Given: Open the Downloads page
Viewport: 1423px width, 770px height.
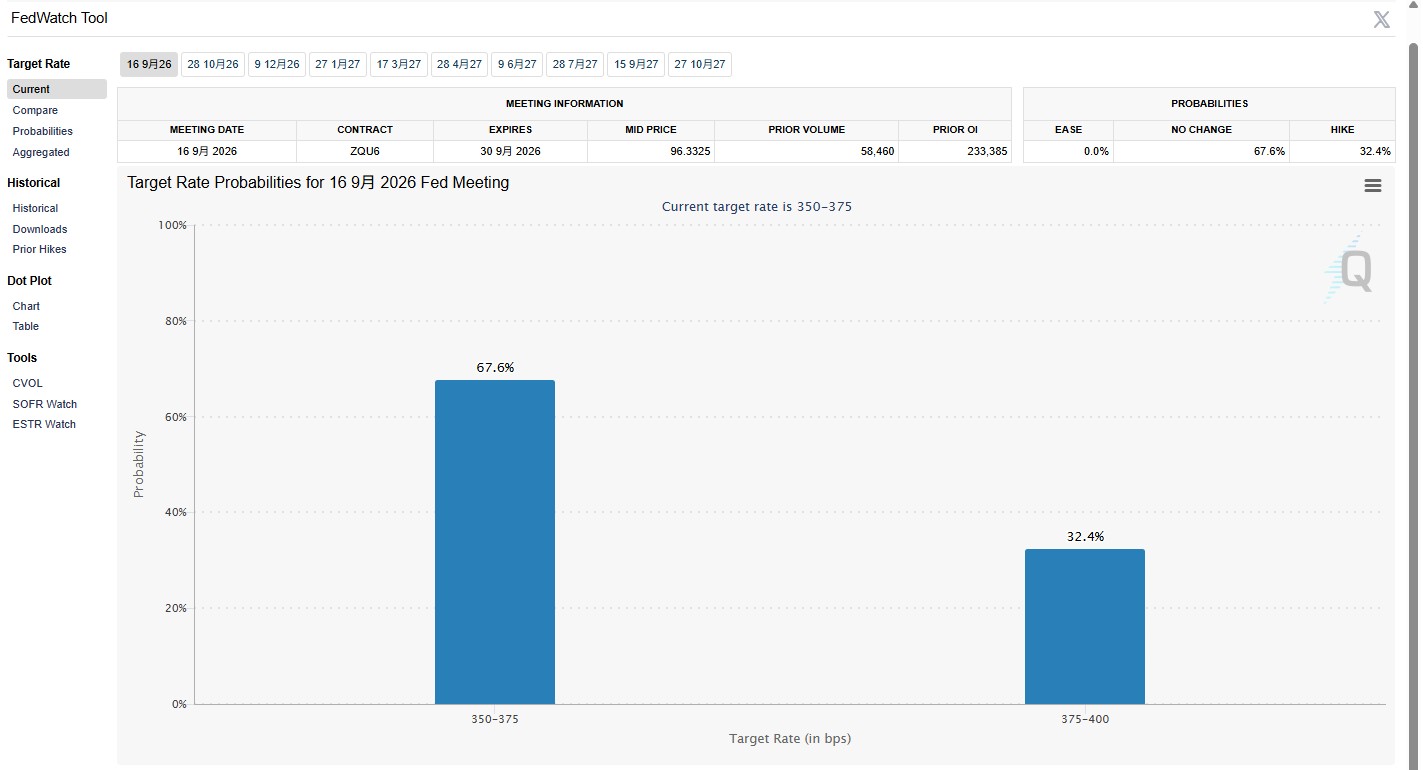Looking at the screenshot, I should coord(40,229).
